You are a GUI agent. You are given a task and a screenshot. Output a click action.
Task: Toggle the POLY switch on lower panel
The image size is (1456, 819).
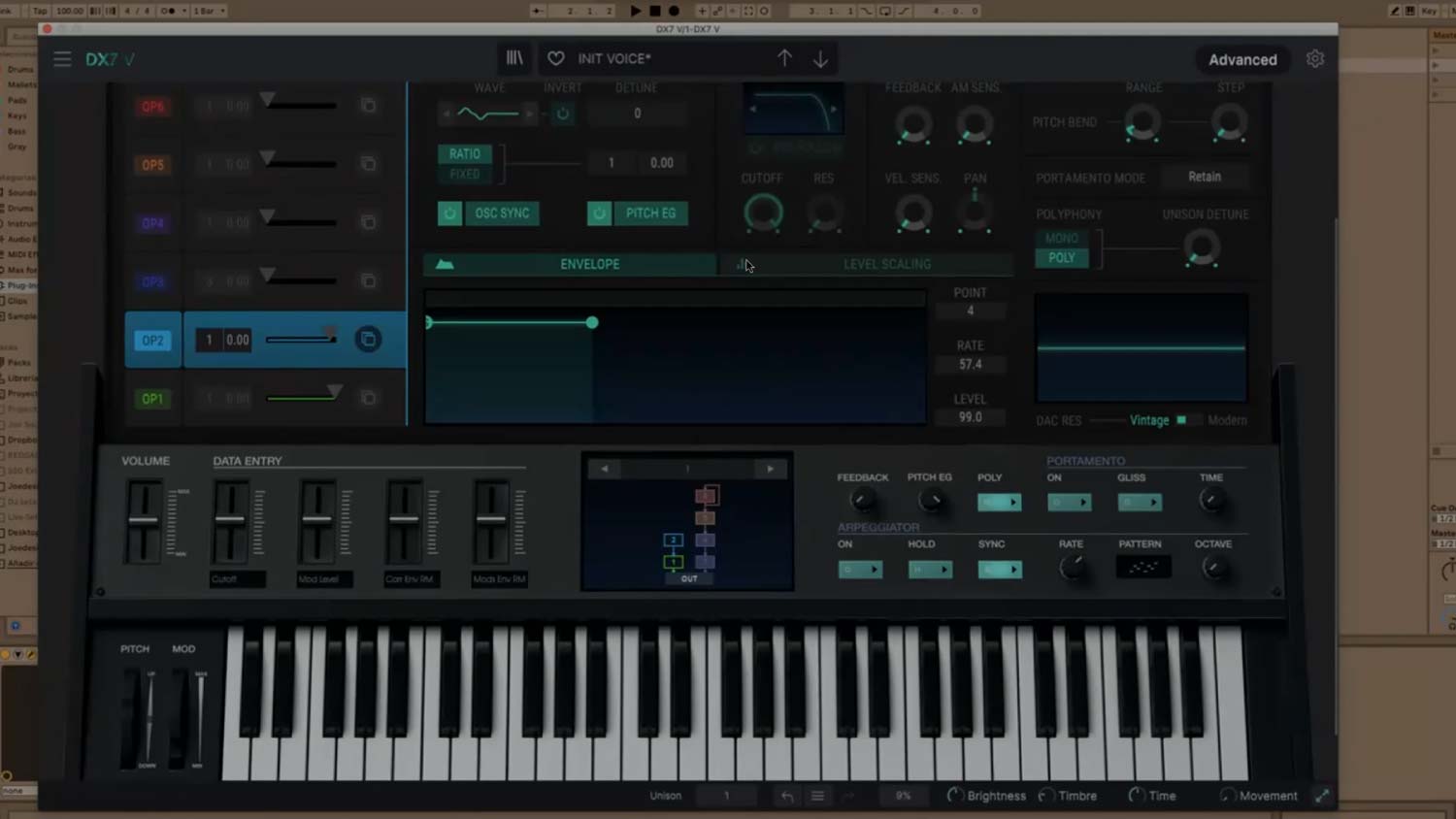tap(999, 502)
